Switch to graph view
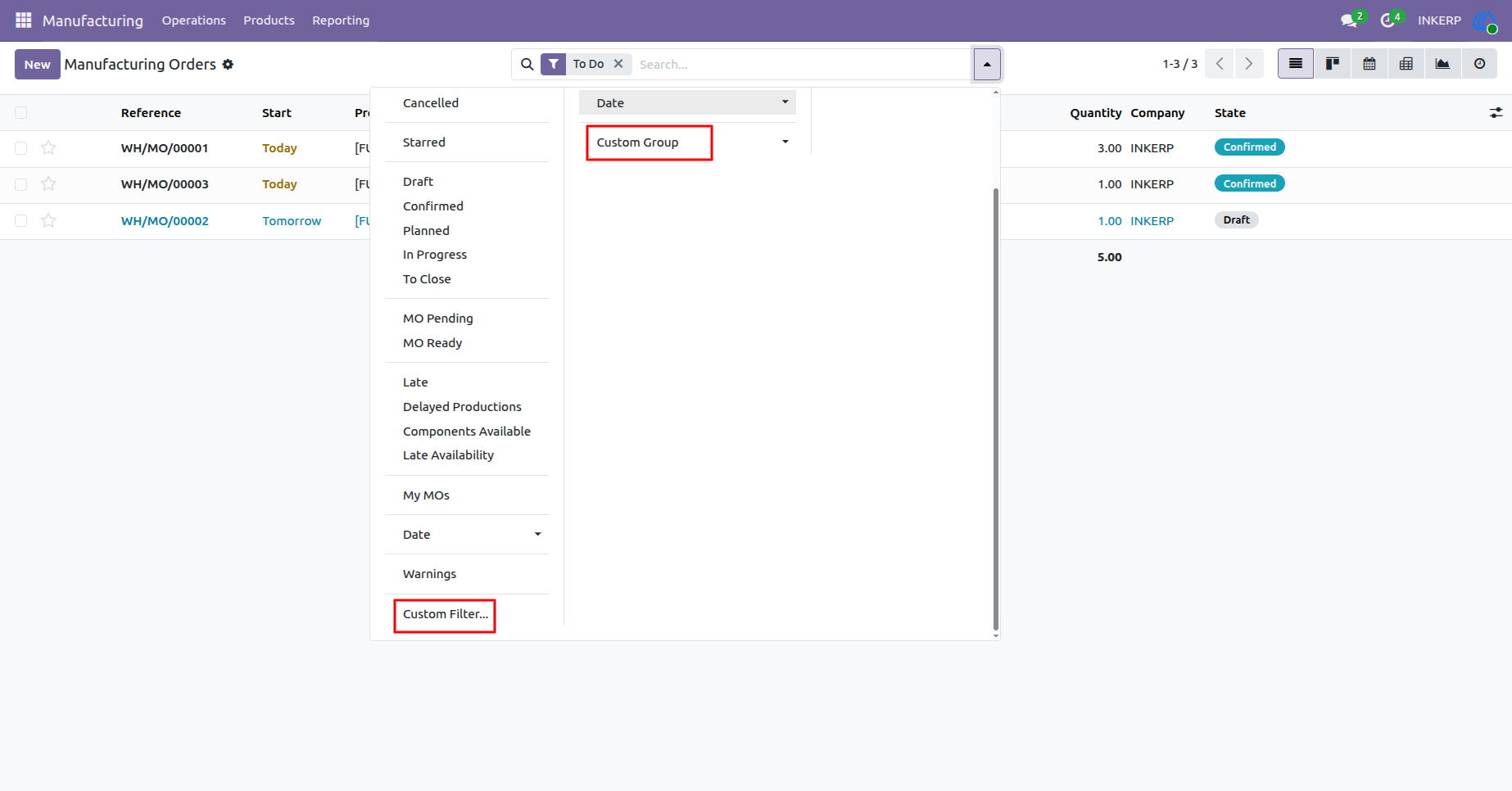 click(1443, 64)
